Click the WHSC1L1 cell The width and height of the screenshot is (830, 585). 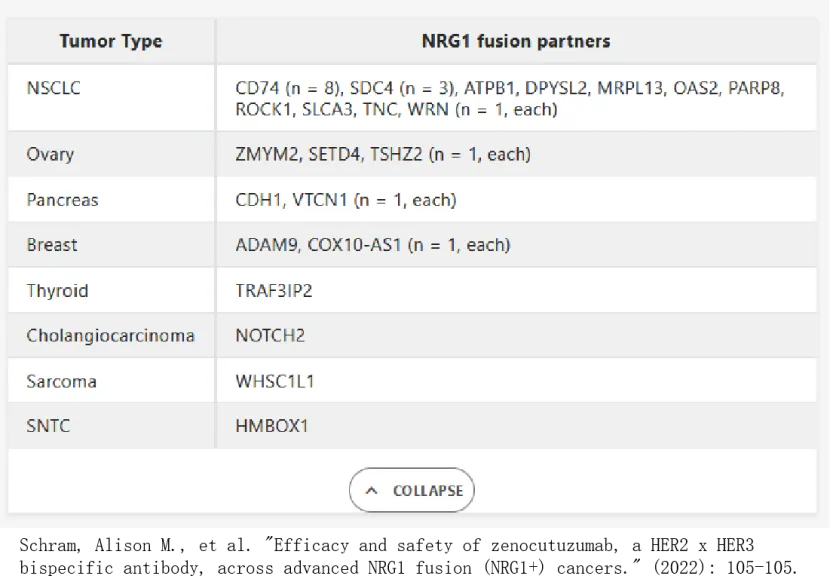click(275, 381)
